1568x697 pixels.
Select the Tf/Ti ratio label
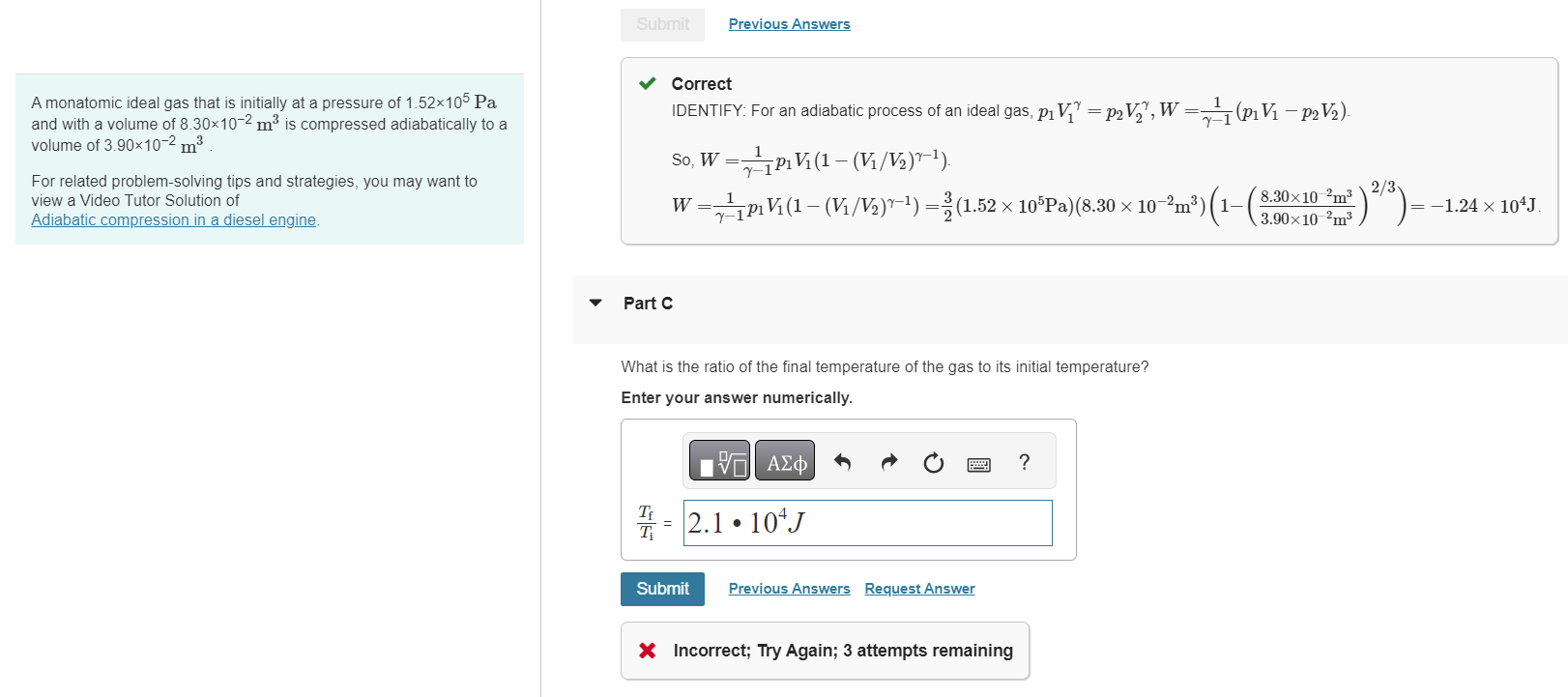(648, 522)
